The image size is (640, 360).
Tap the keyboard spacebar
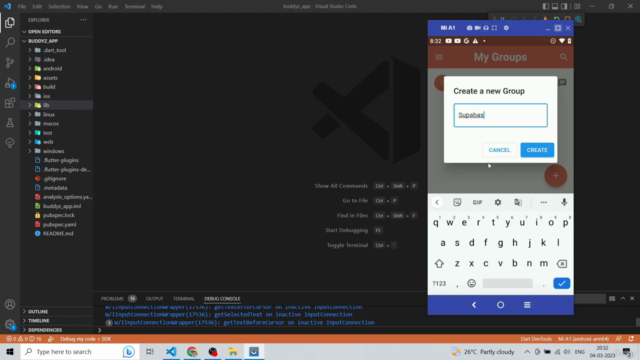[x=507, y=283]
